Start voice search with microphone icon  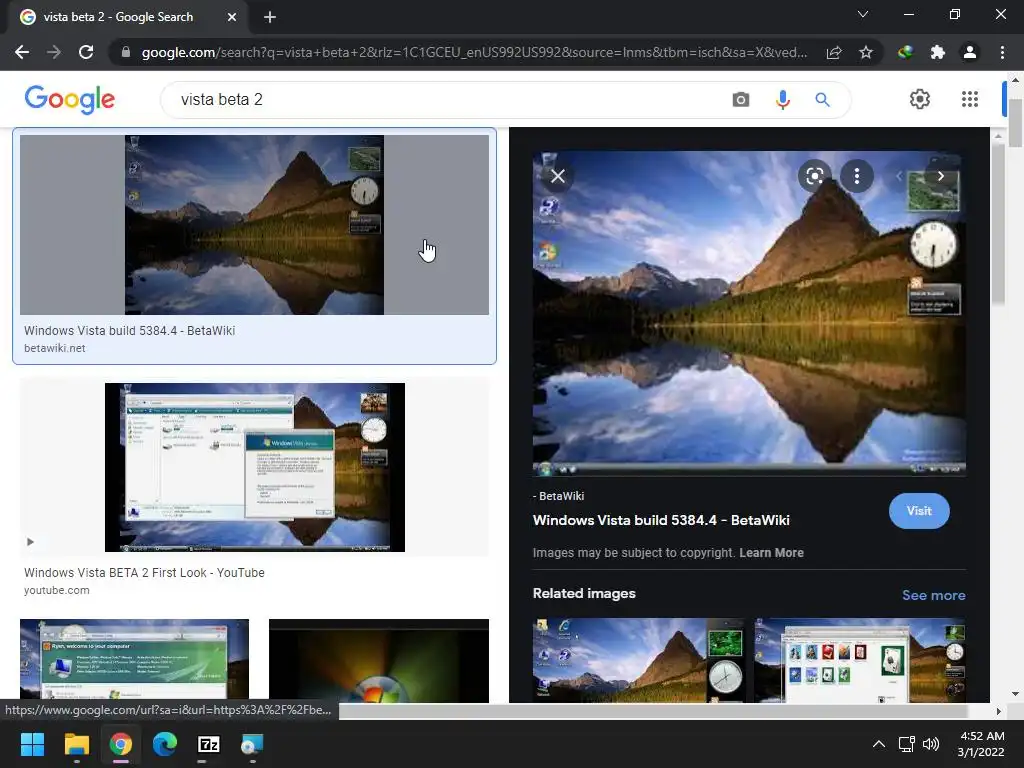tap(782, 99)
